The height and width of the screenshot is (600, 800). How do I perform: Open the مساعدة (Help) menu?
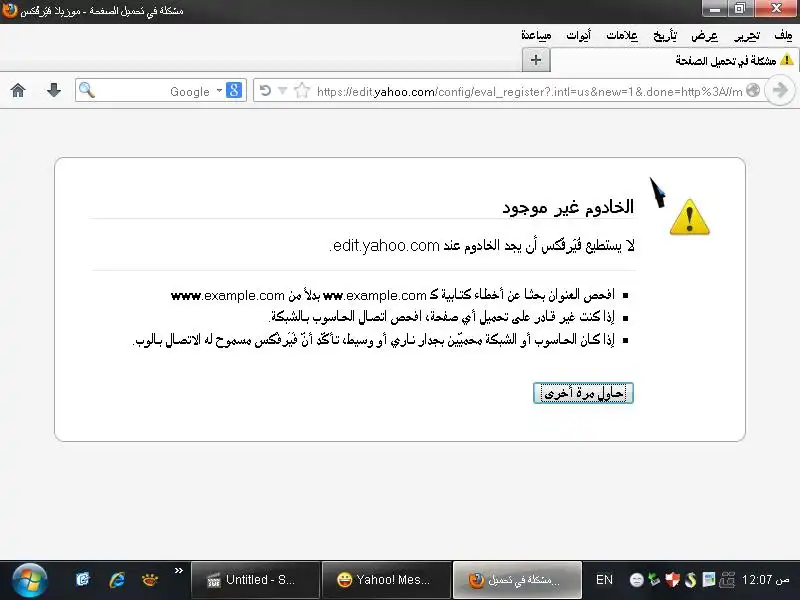pos(536,35)
